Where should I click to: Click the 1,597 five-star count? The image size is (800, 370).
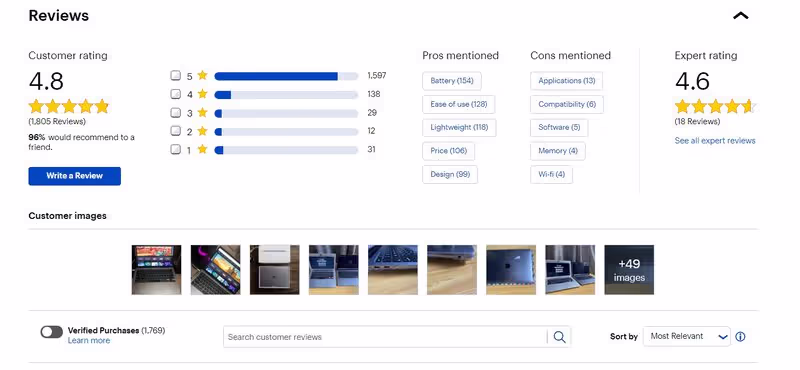377,76
